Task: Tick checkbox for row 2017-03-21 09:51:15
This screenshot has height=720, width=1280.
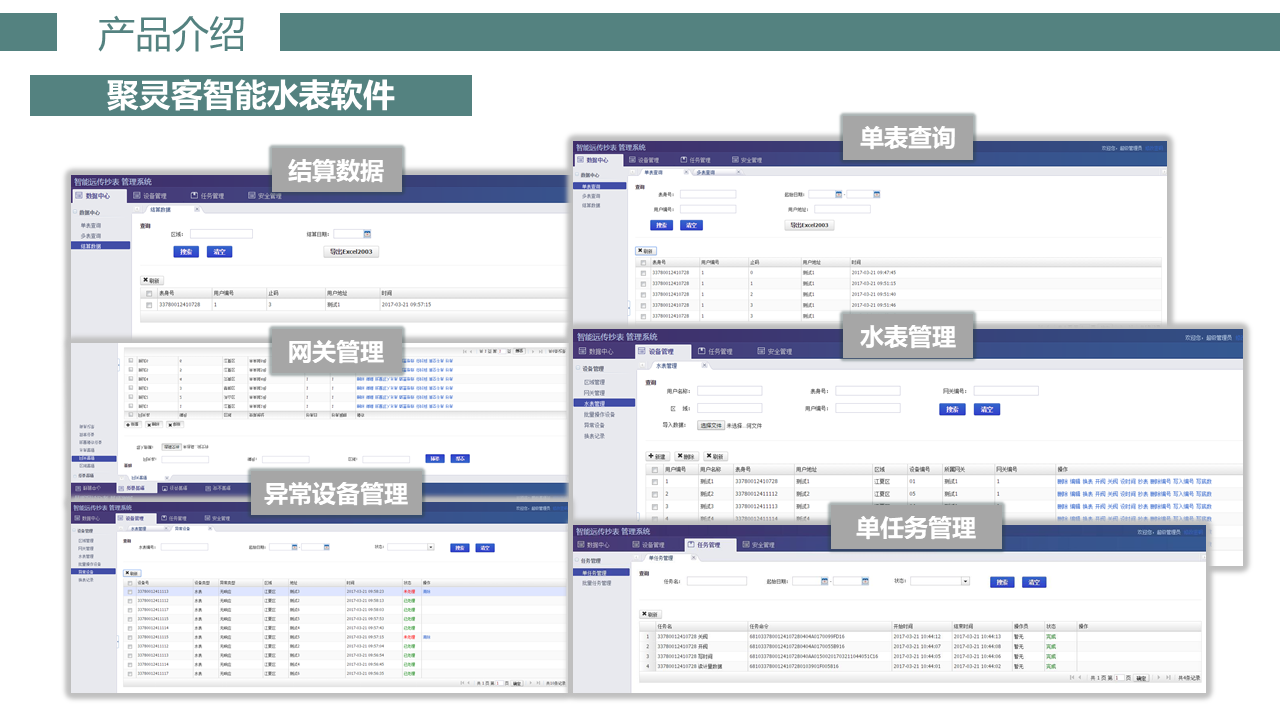Action: pos(643,283)
